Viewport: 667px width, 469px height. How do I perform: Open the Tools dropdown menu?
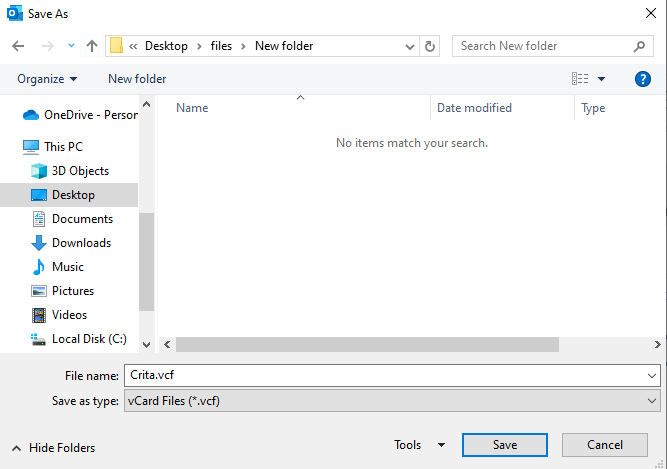coord(419,445)
